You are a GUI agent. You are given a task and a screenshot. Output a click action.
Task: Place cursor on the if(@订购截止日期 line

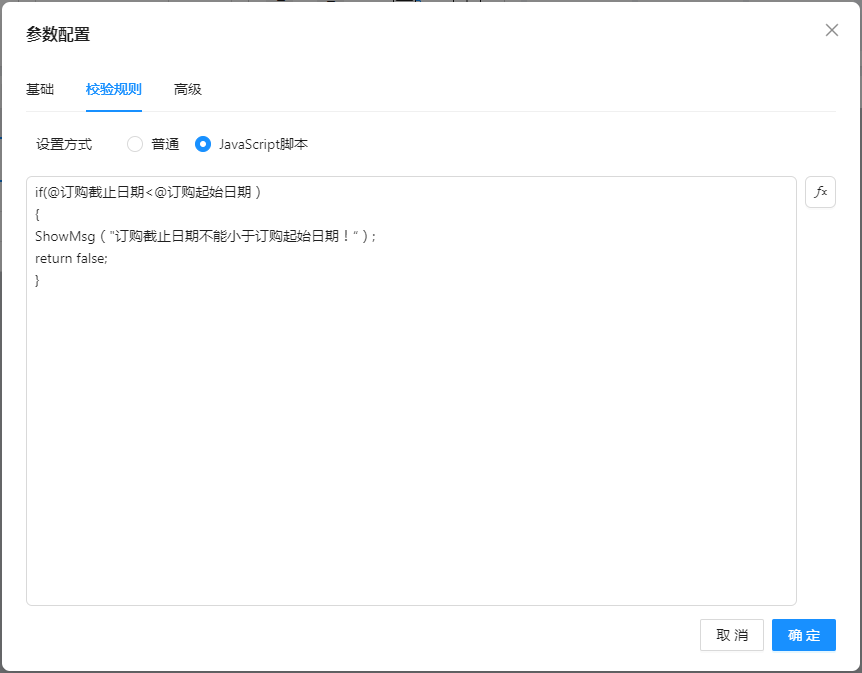click(90, 192)
